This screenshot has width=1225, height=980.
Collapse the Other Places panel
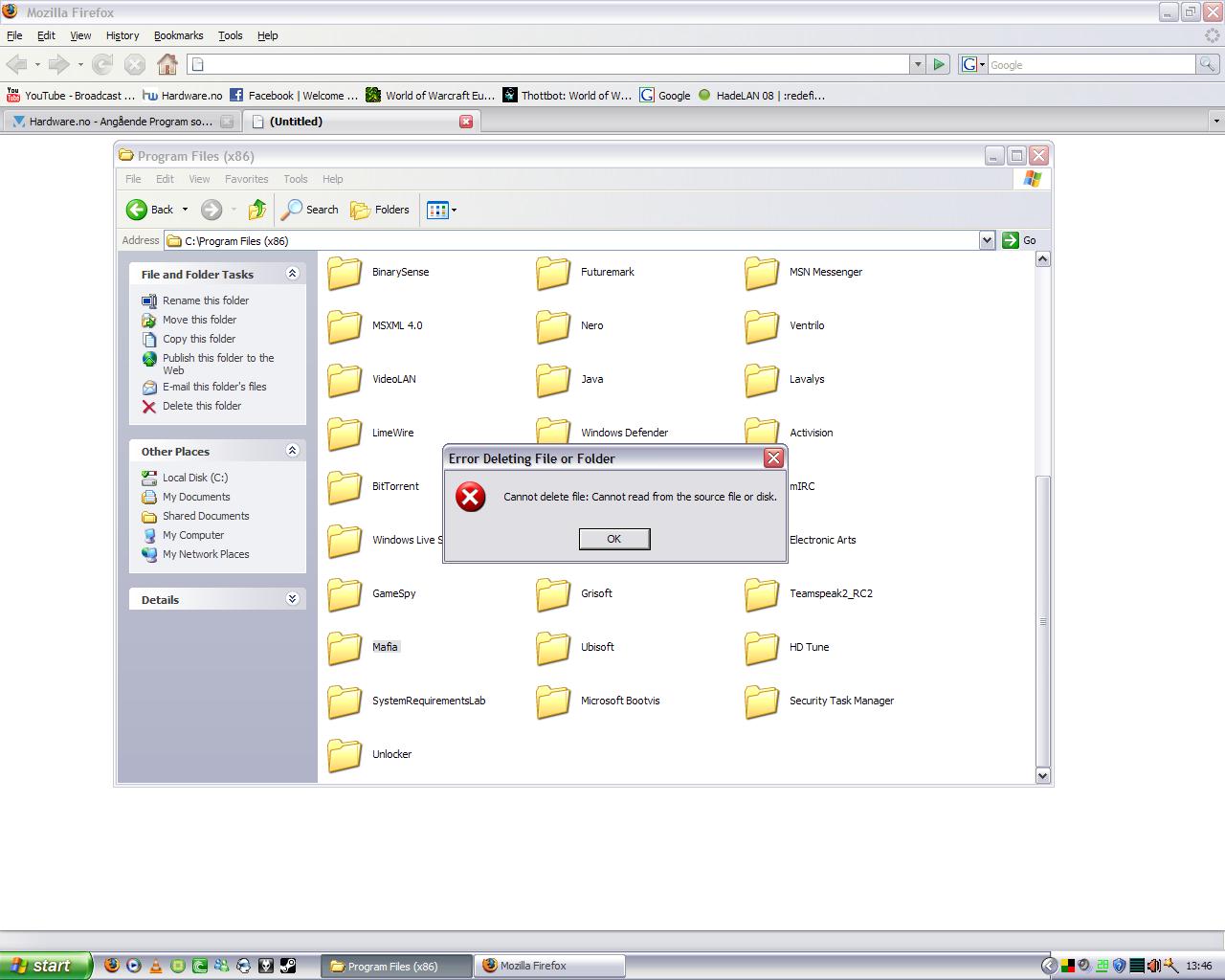(293, 451)
